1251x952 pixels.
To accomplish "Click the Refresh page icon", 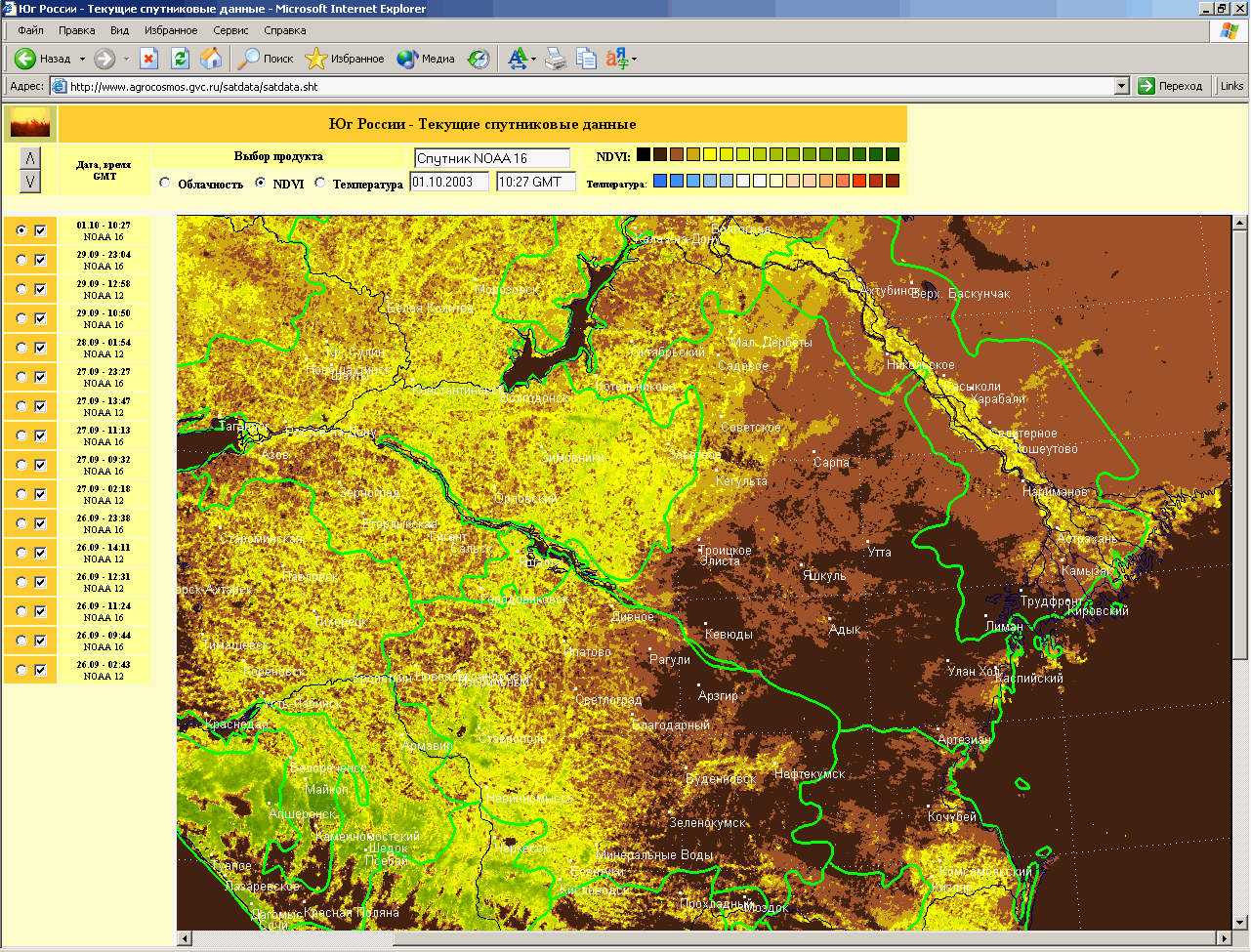I will pos(180,59).
